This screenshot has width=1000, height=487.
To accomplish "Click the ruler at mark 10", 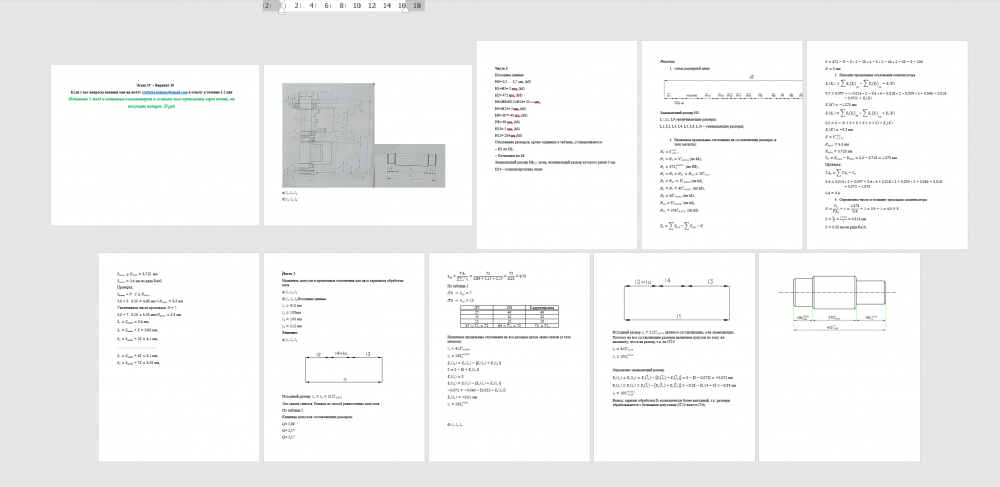I will tap(358, 6).
